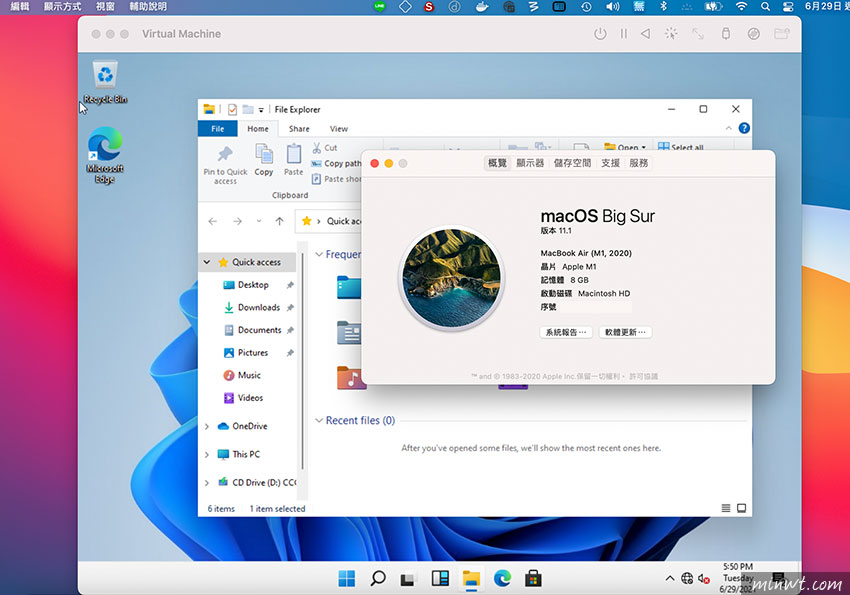Open the Recycle Bin desktop icon
850x595 pixels.
(x=105, y=82)
